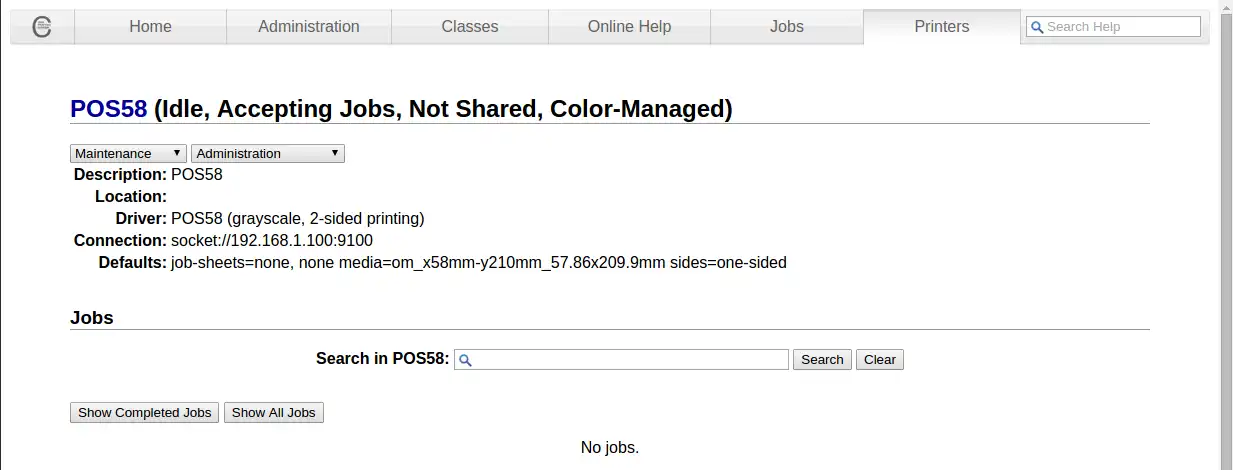The height and width of the screenshot is (470, 1233).
Task: Click the Maintenance dropdown arrow
Action: coord(177,153)
